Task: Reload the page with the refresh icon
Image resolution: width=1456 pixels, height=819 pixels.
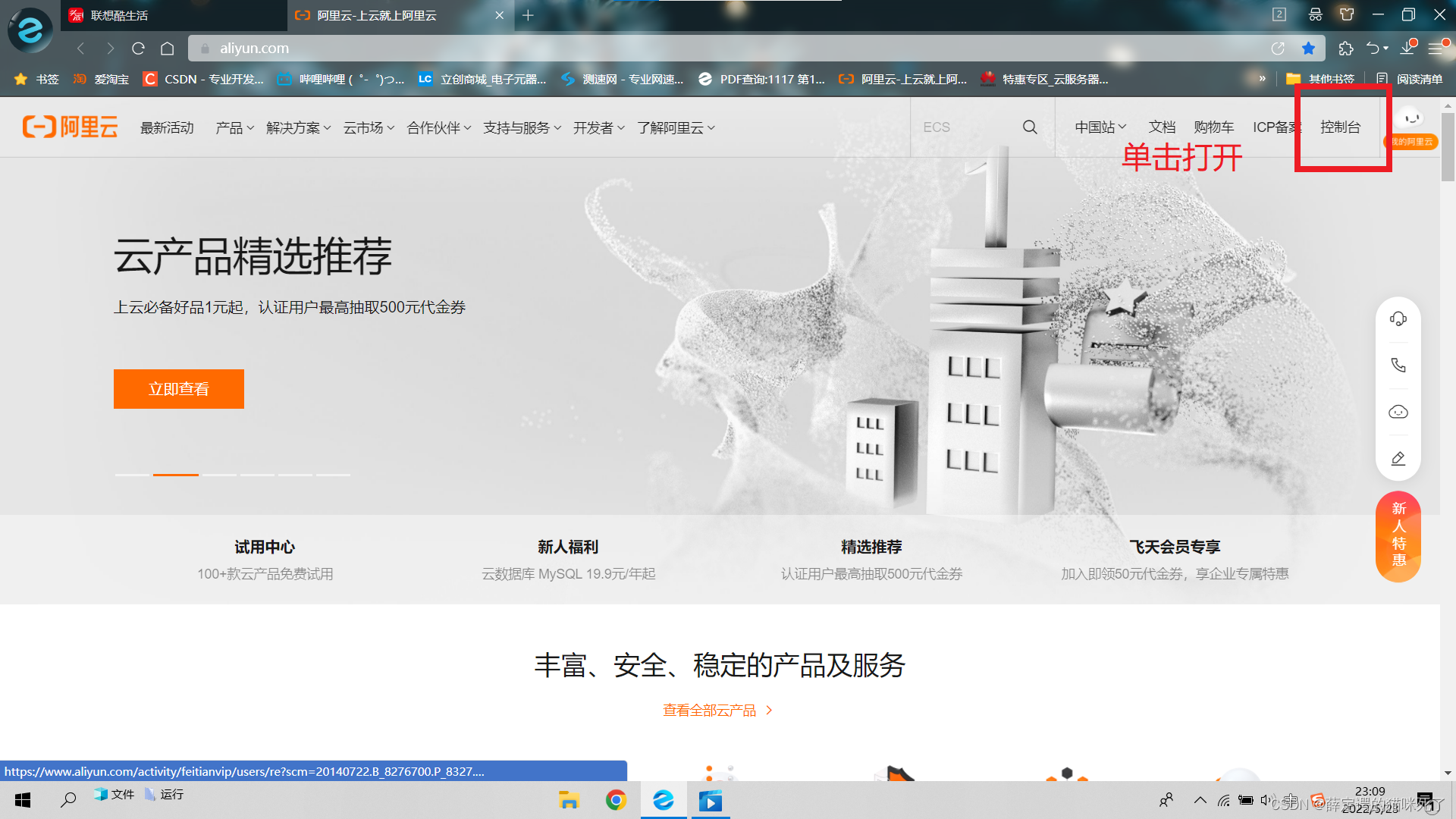Action: tap(138, 49)
